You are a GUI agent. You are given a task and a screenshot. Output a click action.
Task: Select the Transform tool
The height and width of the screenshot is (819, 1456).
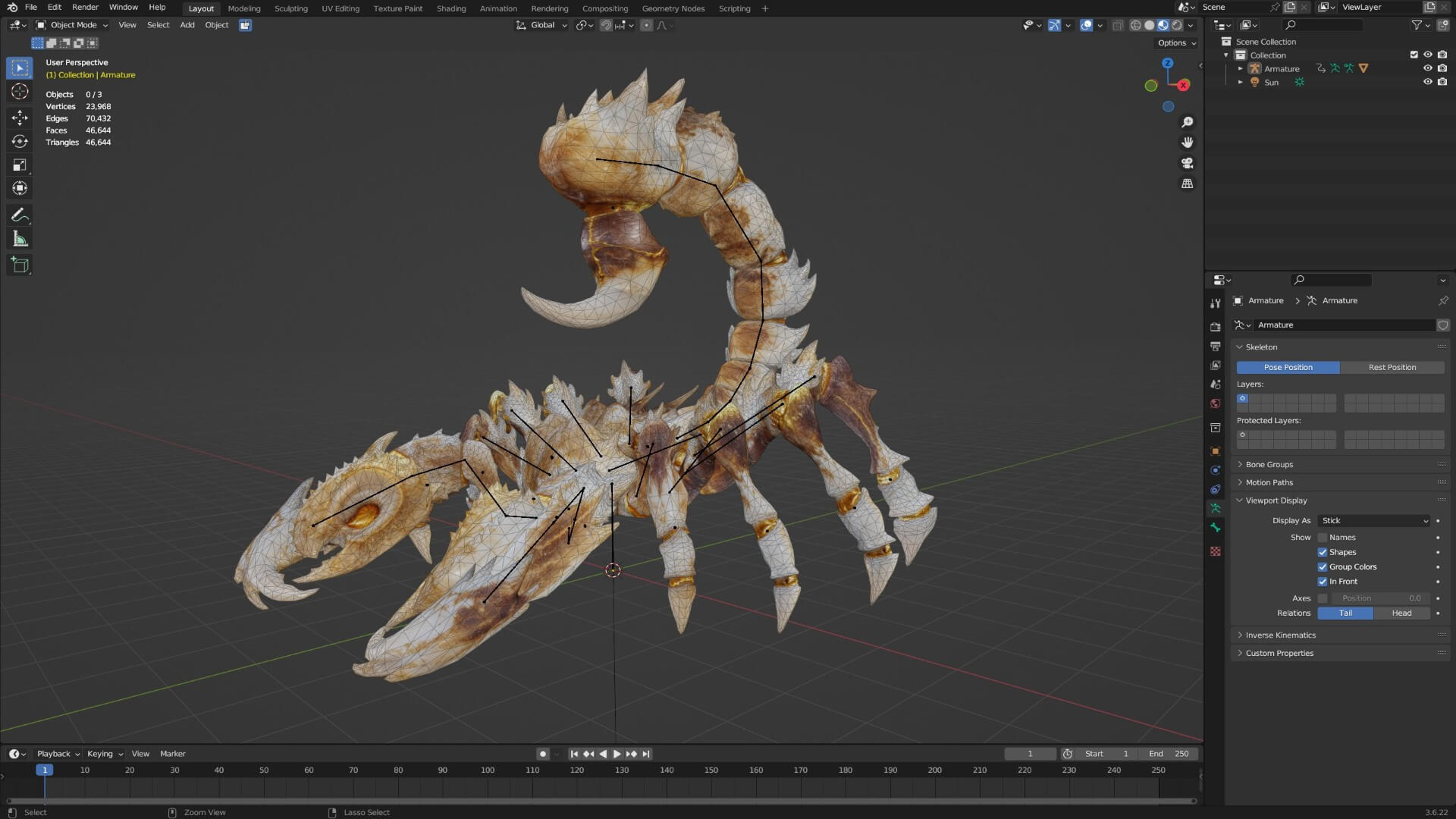pyautogui.click(x=20, y=188)
